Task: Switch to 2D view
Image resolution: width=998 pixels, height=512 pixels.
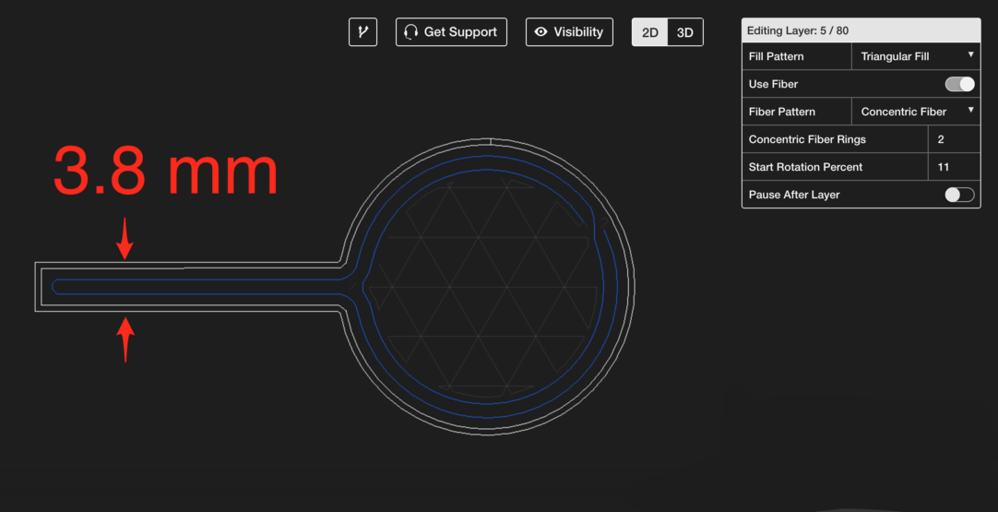Action: pyautogui.click(x=650, y=32)
